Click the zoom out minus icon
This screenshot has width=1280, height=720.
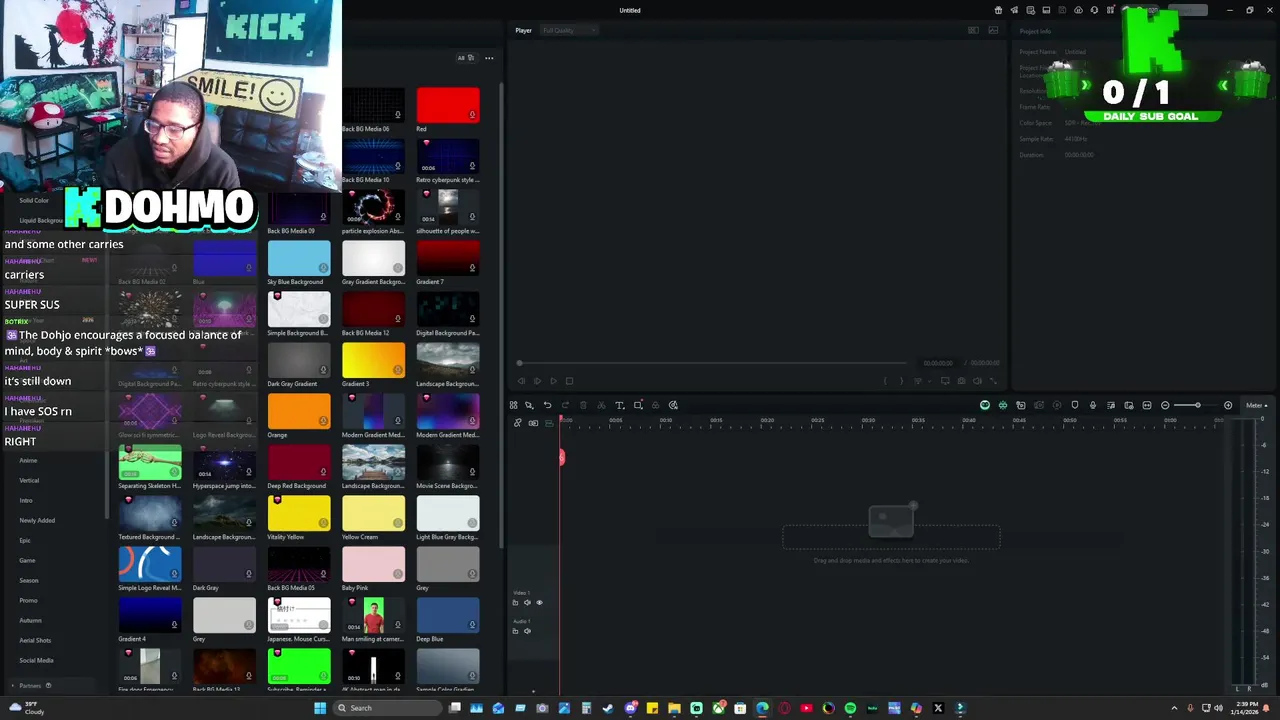click(1165, 405)
